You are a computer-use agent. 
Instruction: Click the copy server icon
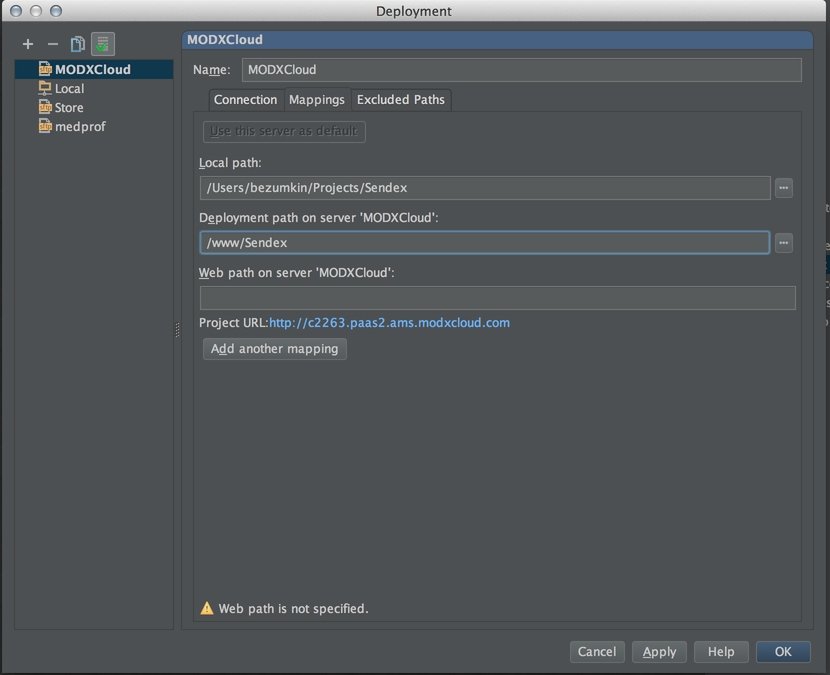(x=78, y=44)
